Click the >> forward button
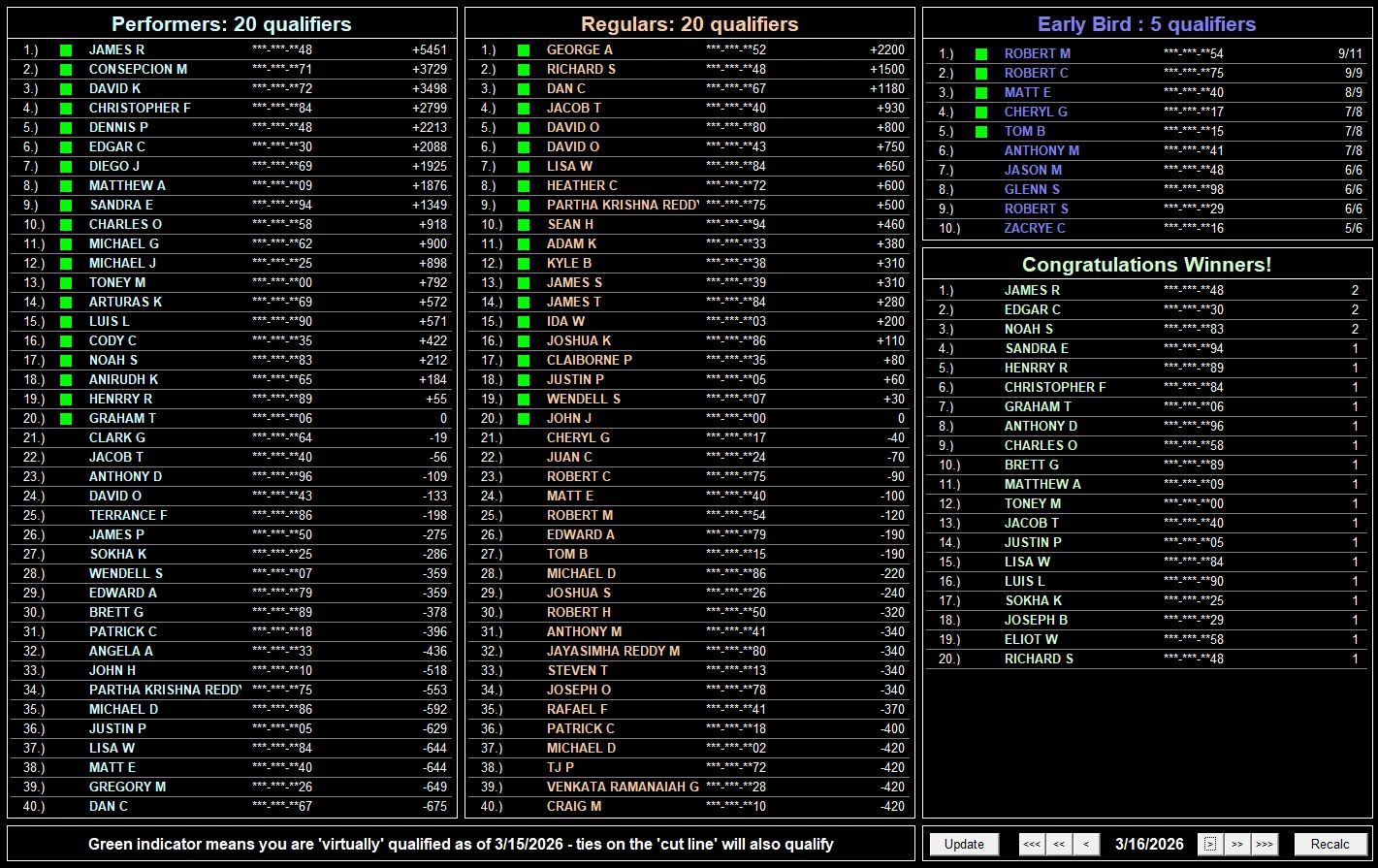Viewport: 1378px width, 868px height. tap(1236, 844)
